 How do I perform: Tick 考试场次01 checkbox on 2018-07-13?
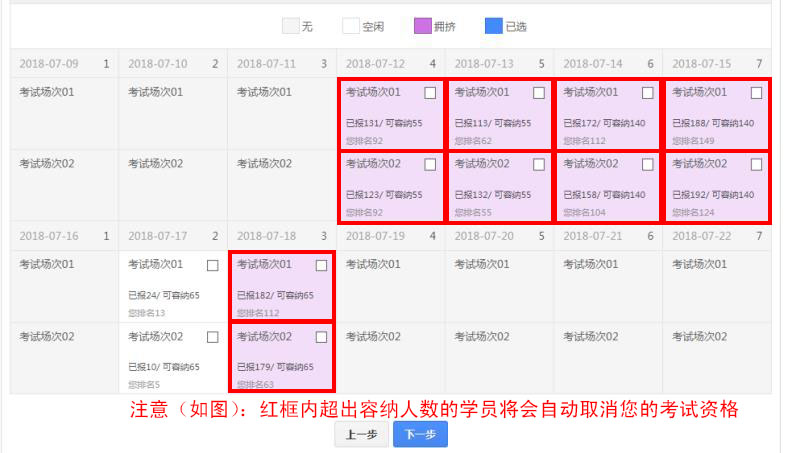[539, 93]
